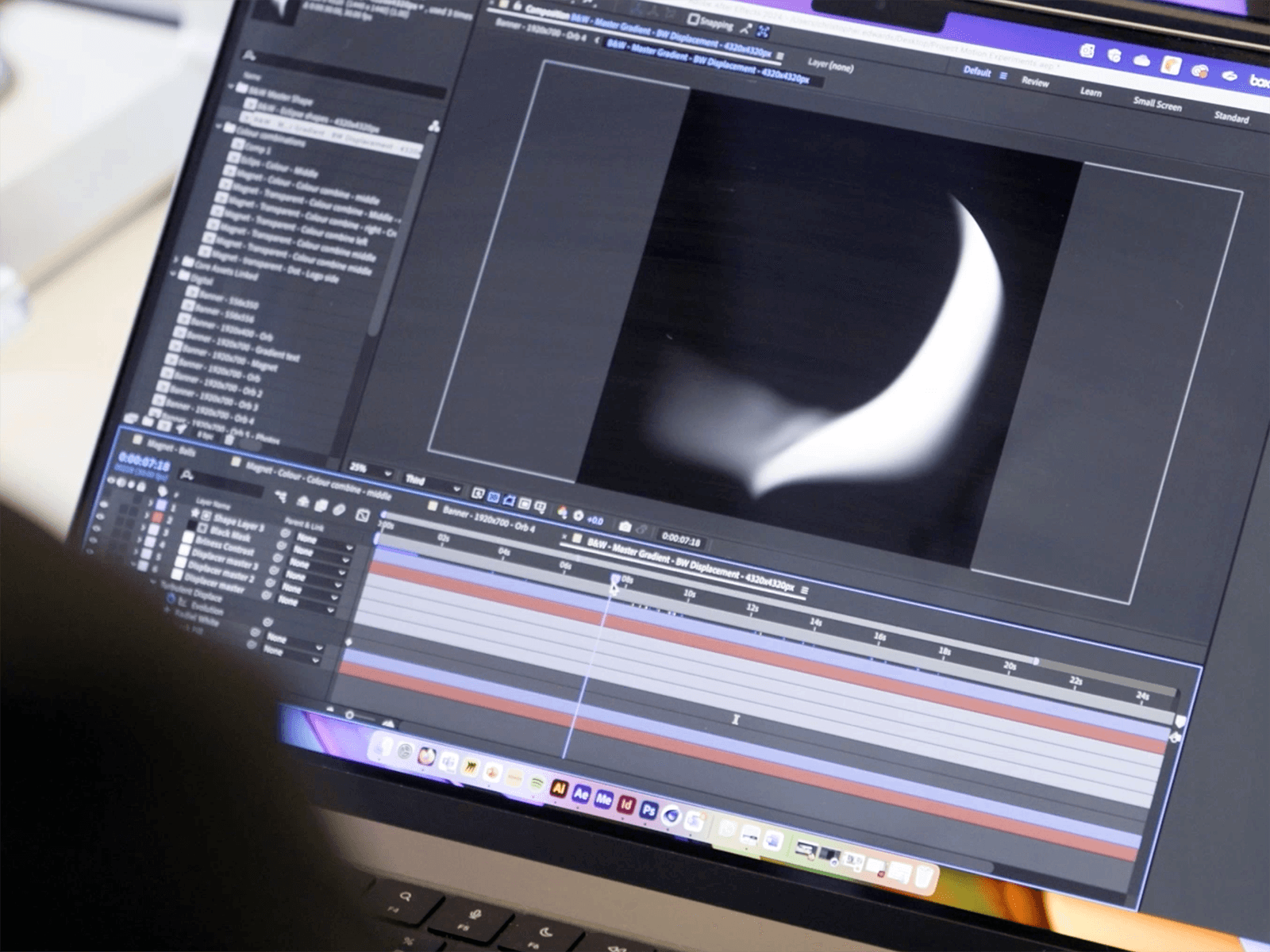Image resolution: width=1270 pixels, height=952 pixels.
Task: Open InDesign from the Dock
Action: tap(626, 805)
